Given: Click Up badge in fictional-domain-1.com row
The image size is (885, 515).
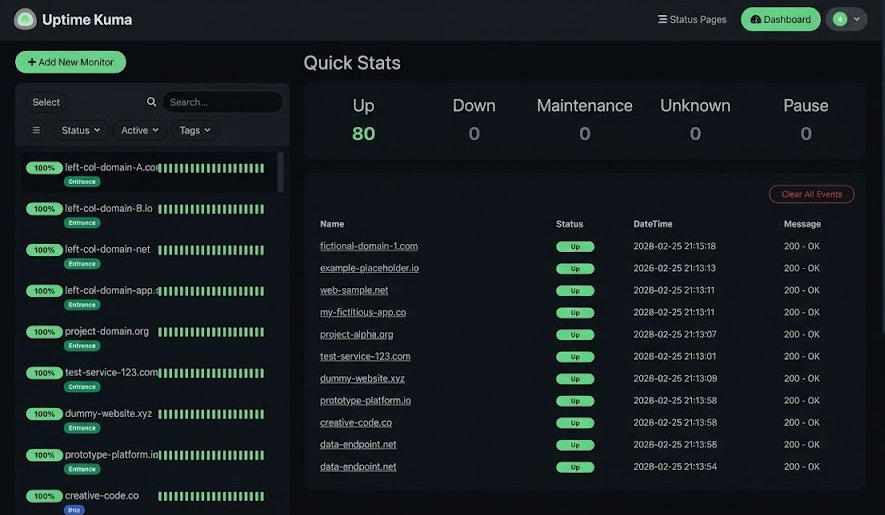Looking at the screenshot, I should tap(575, 247).
